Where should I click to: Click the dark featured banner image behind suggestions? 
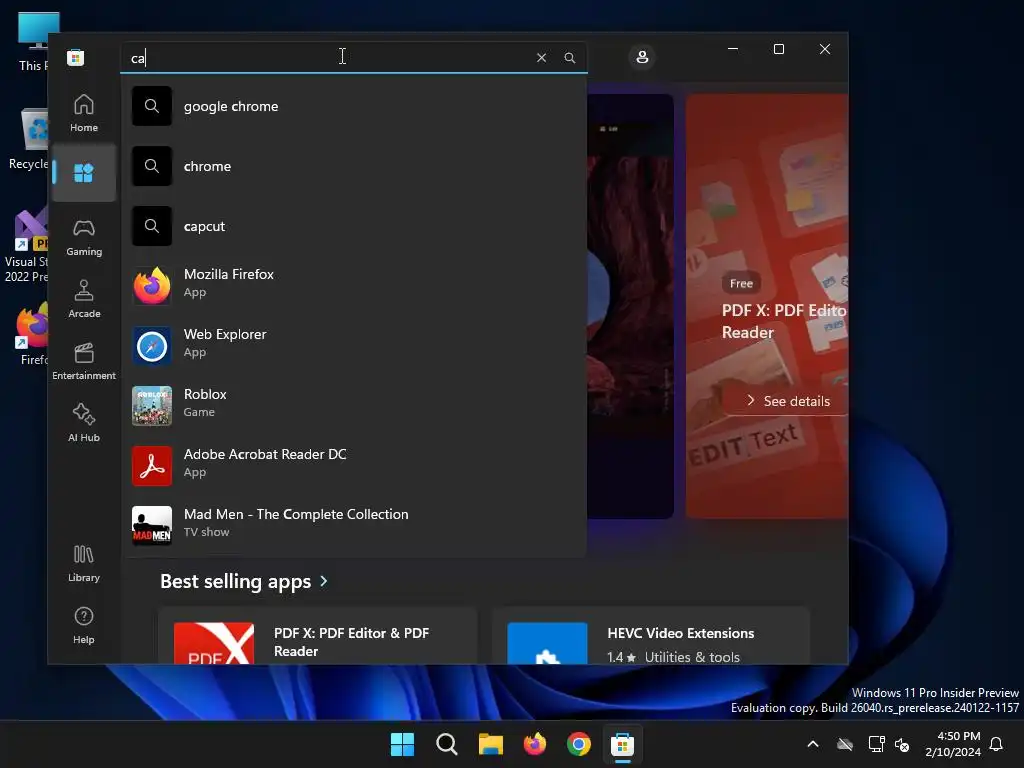click(630, 307)
